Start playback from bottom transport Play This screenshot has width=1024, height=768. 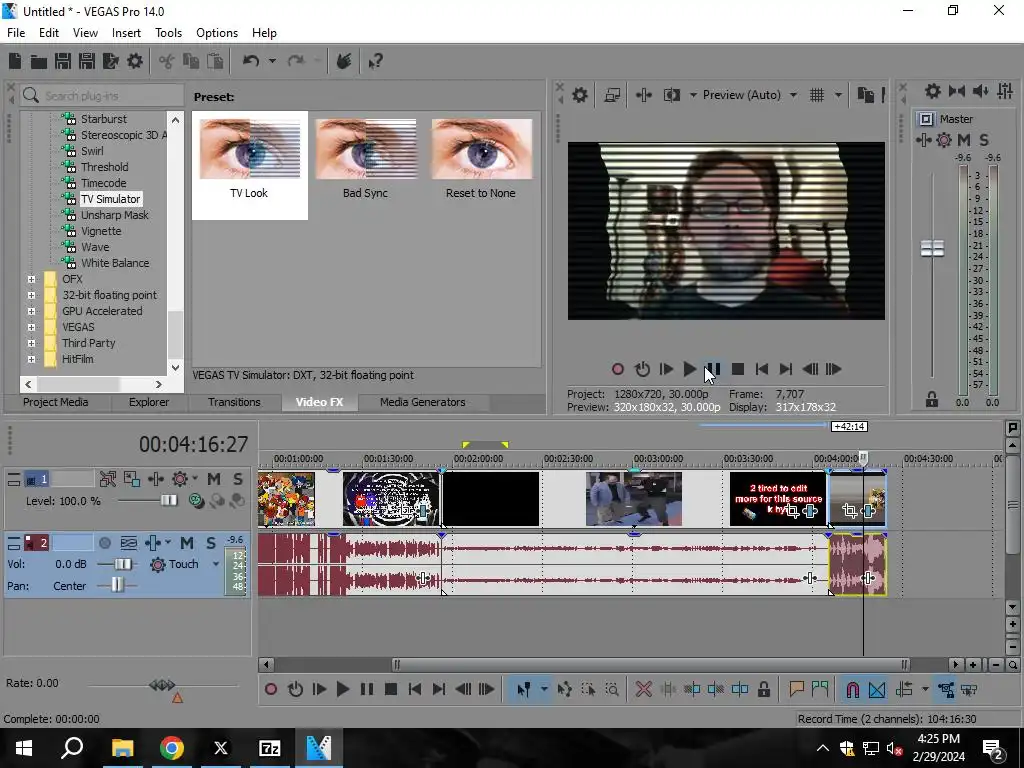(342, 689)
